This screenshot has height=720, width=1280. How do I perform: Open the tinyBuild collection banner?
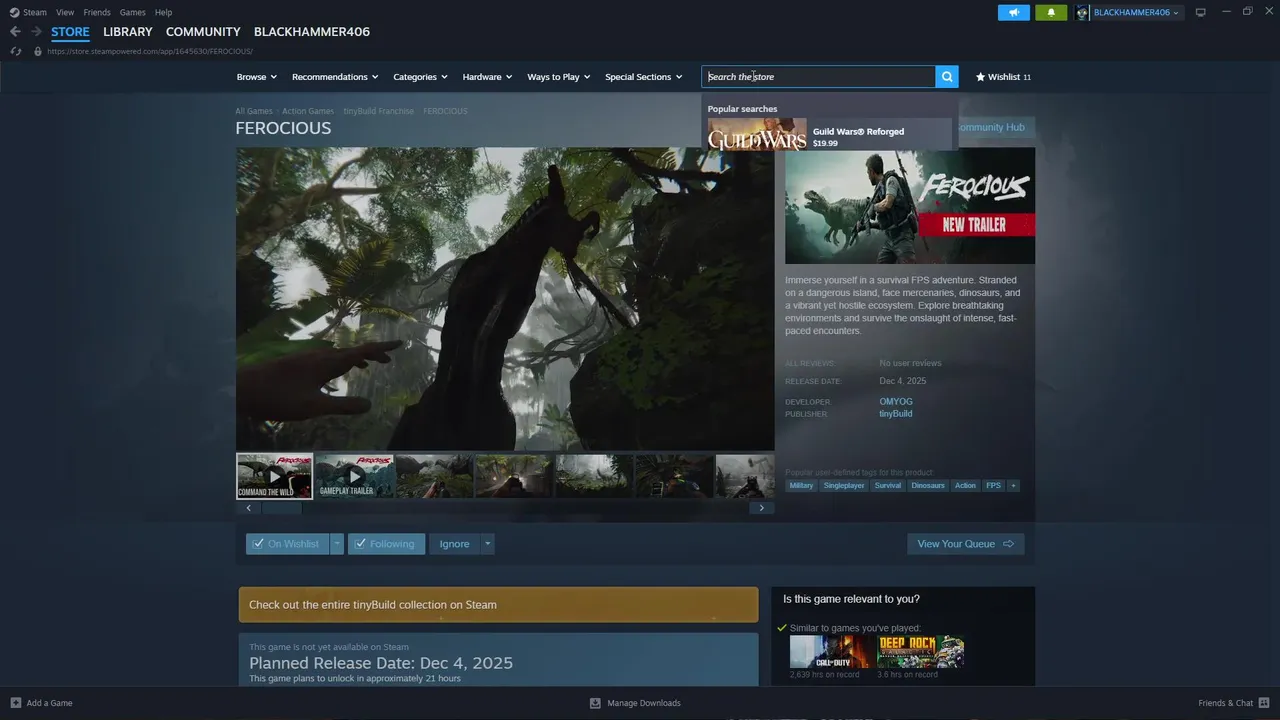498,605
